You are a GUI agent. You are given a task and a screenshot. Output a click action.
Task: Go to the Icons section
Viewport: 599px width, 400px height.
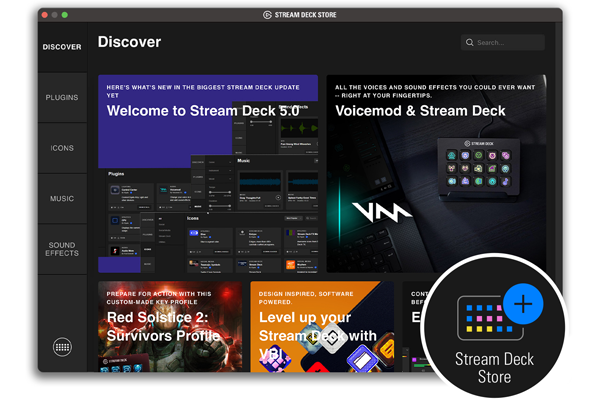point(62,148)
